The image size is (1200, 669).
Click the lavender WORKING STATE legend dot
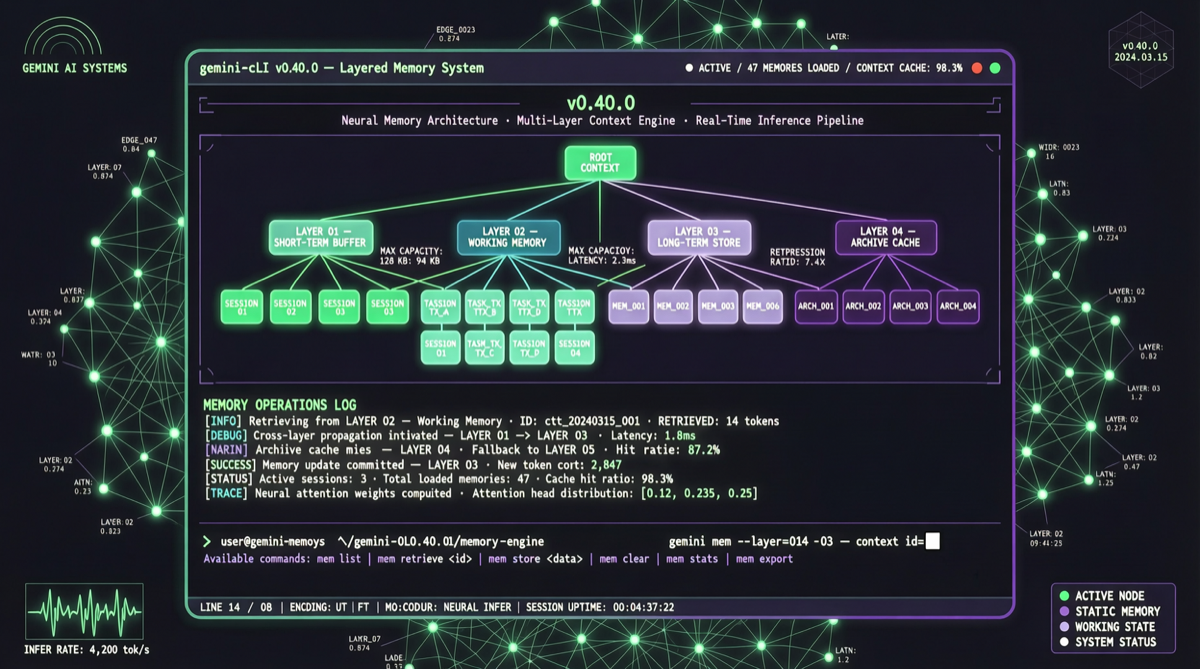point(1064,627)
